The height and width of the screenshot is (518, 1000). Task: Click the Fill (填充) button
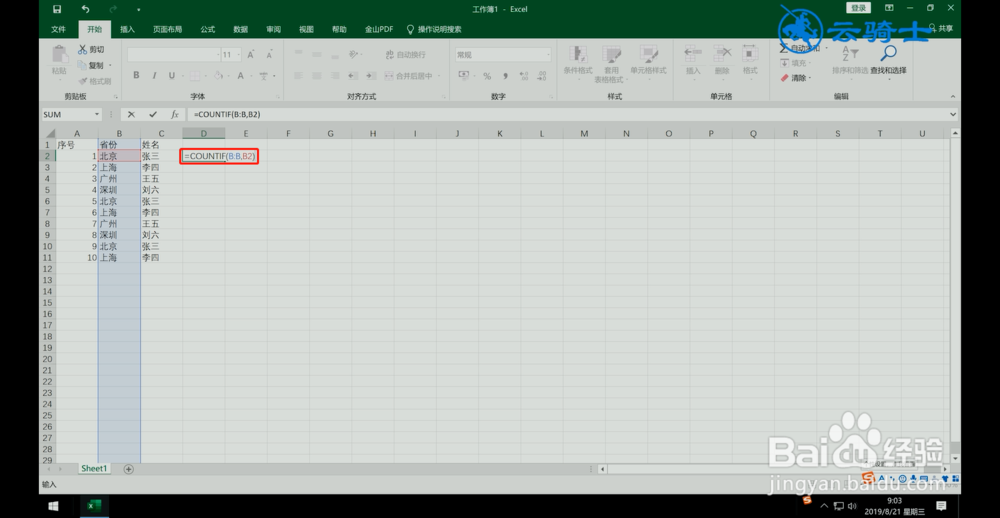click(793, 63)
